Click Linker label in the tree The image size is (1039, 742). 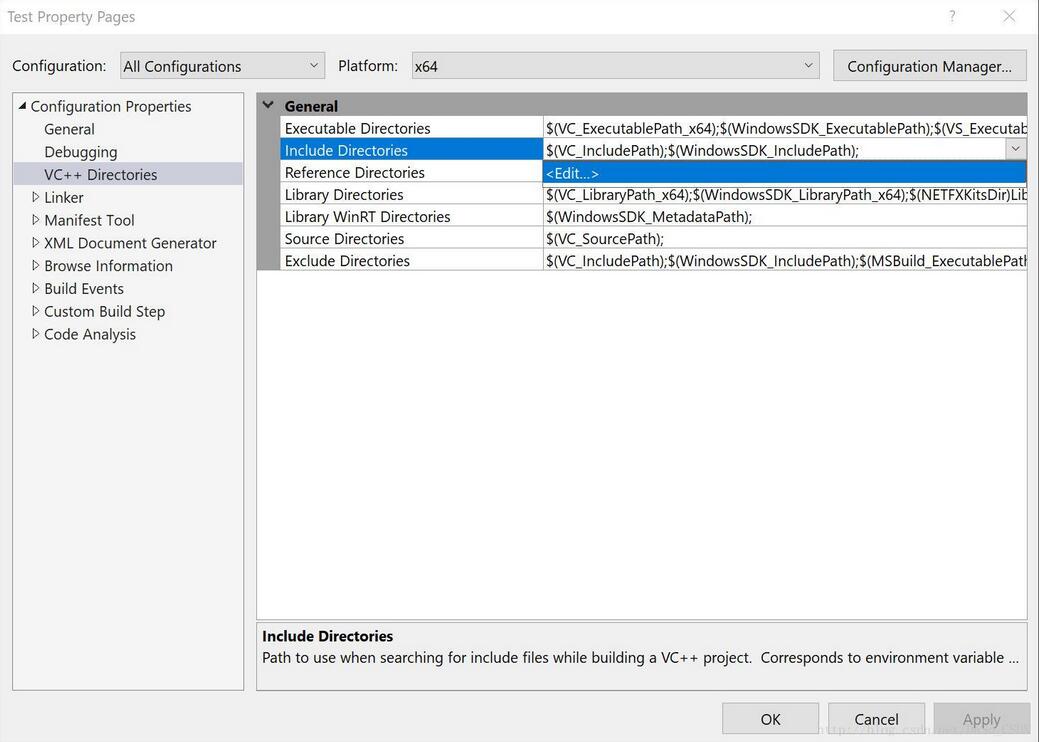click(x=64, y=197)
